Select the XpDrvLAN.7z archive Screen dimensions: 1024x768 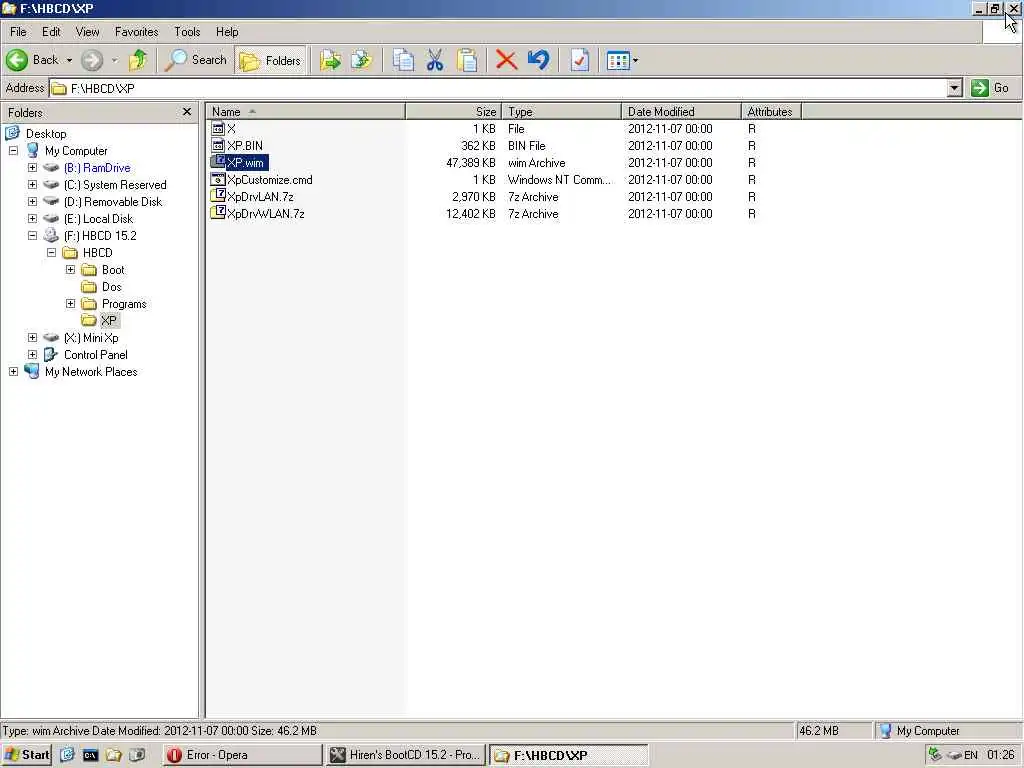pyautogui.click(x=260, y=197)
